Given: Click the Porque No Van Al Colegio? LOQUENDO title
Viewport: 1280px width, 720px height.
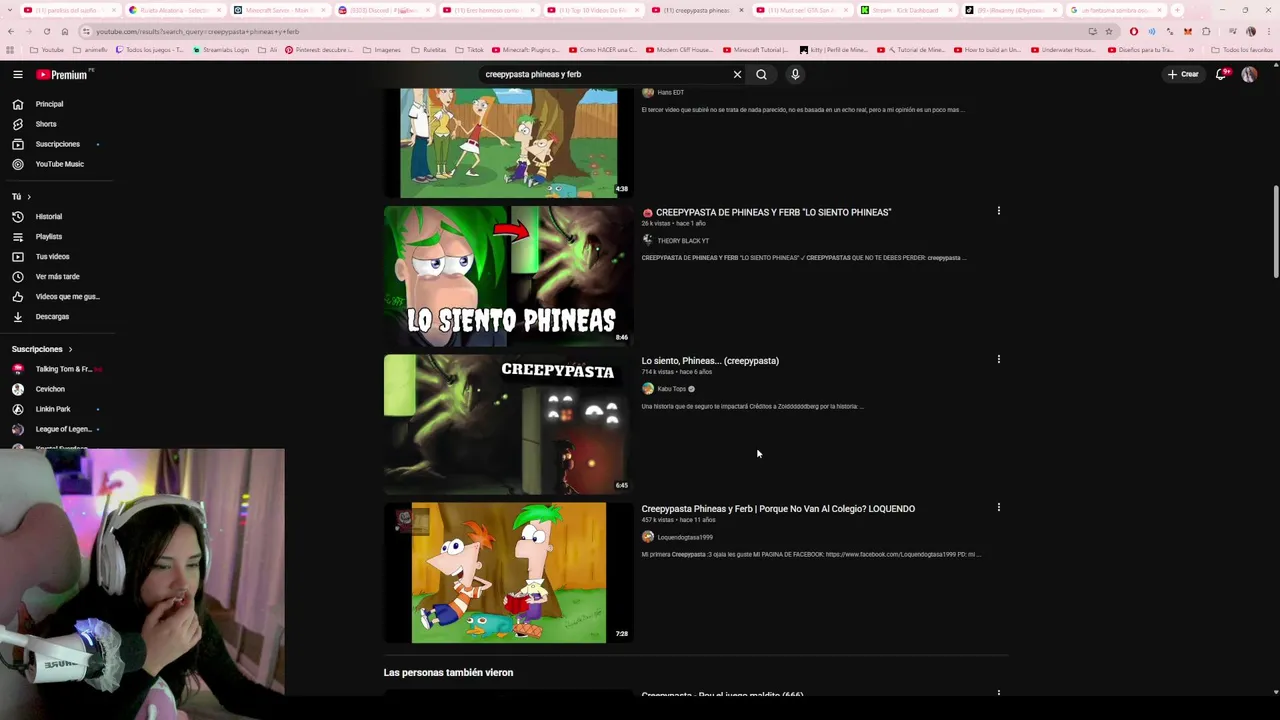Looking at the screenshot, I should tap(778, 509).
